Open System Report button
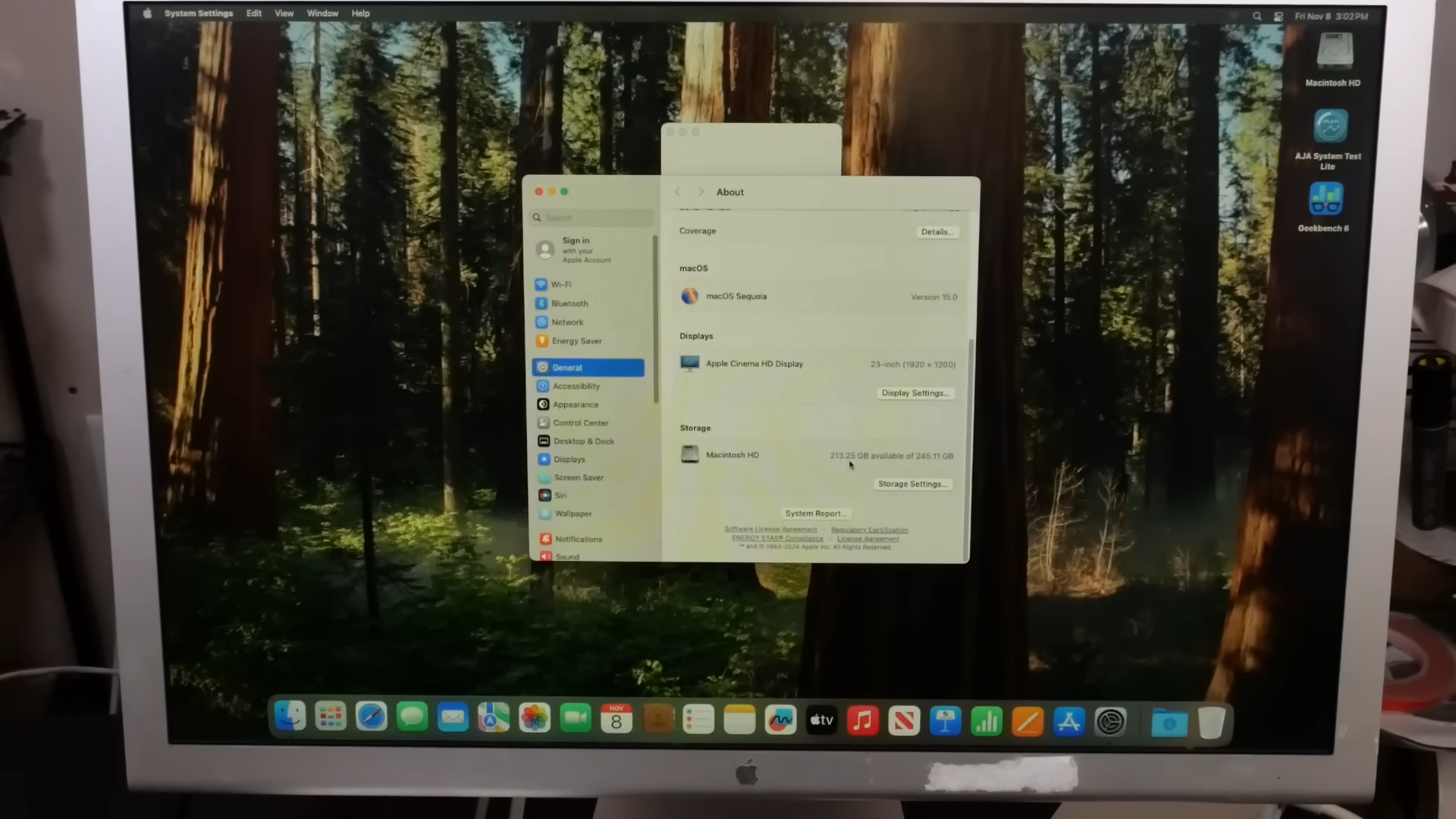 click(x=814, y=513)
